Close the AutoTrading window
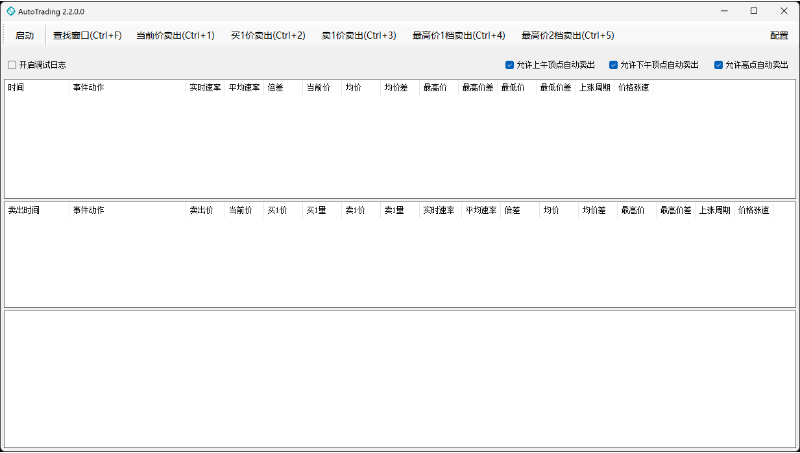This screenshot has width=800, height=453. click(x=784, y=11)
